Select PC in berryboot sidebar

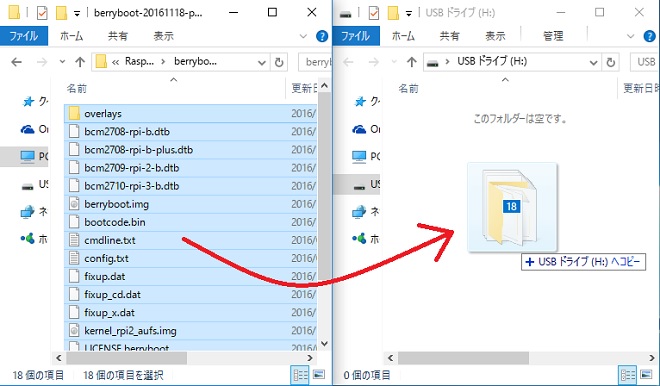34,157
